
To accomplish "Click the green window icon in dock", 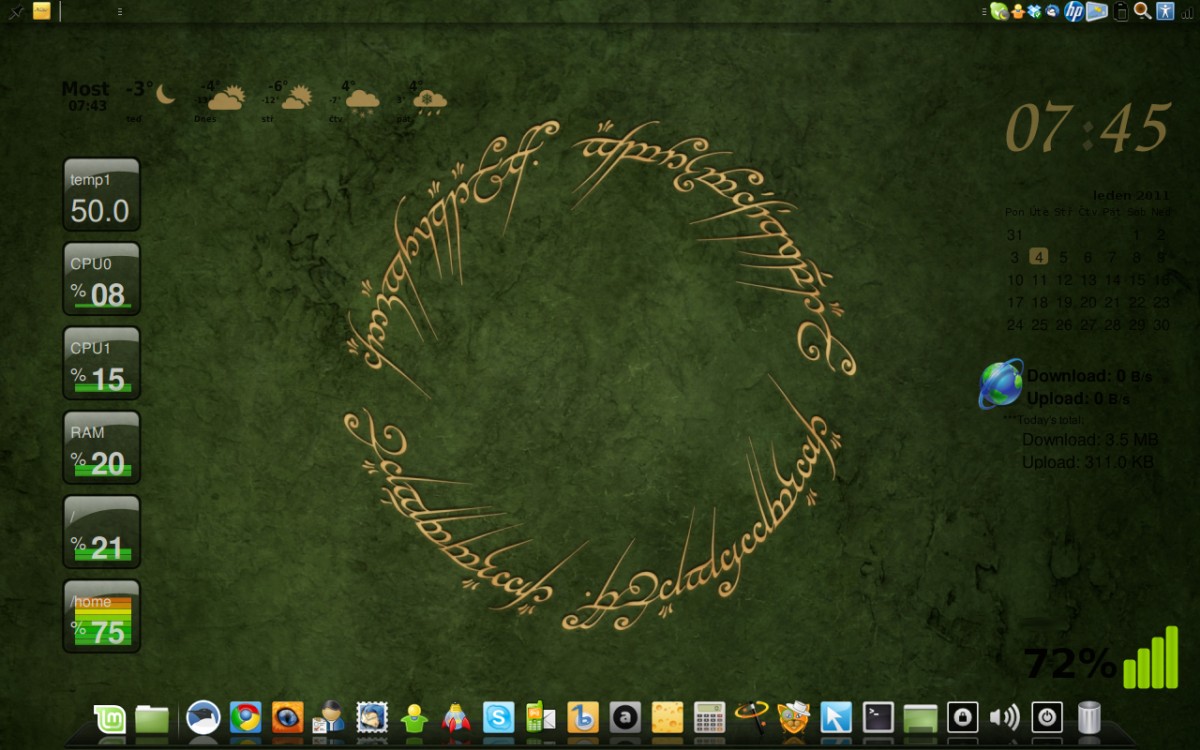I will (x=920, y=718).
